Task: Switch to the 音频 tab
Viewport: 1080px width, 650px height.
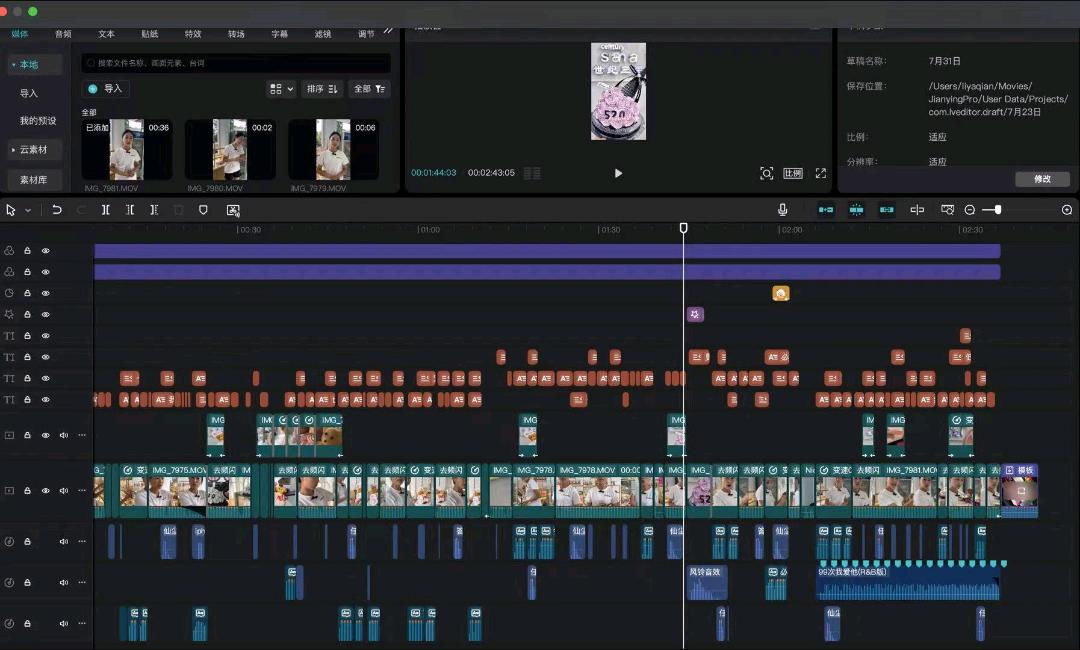Action: click(x=63, y=34)
